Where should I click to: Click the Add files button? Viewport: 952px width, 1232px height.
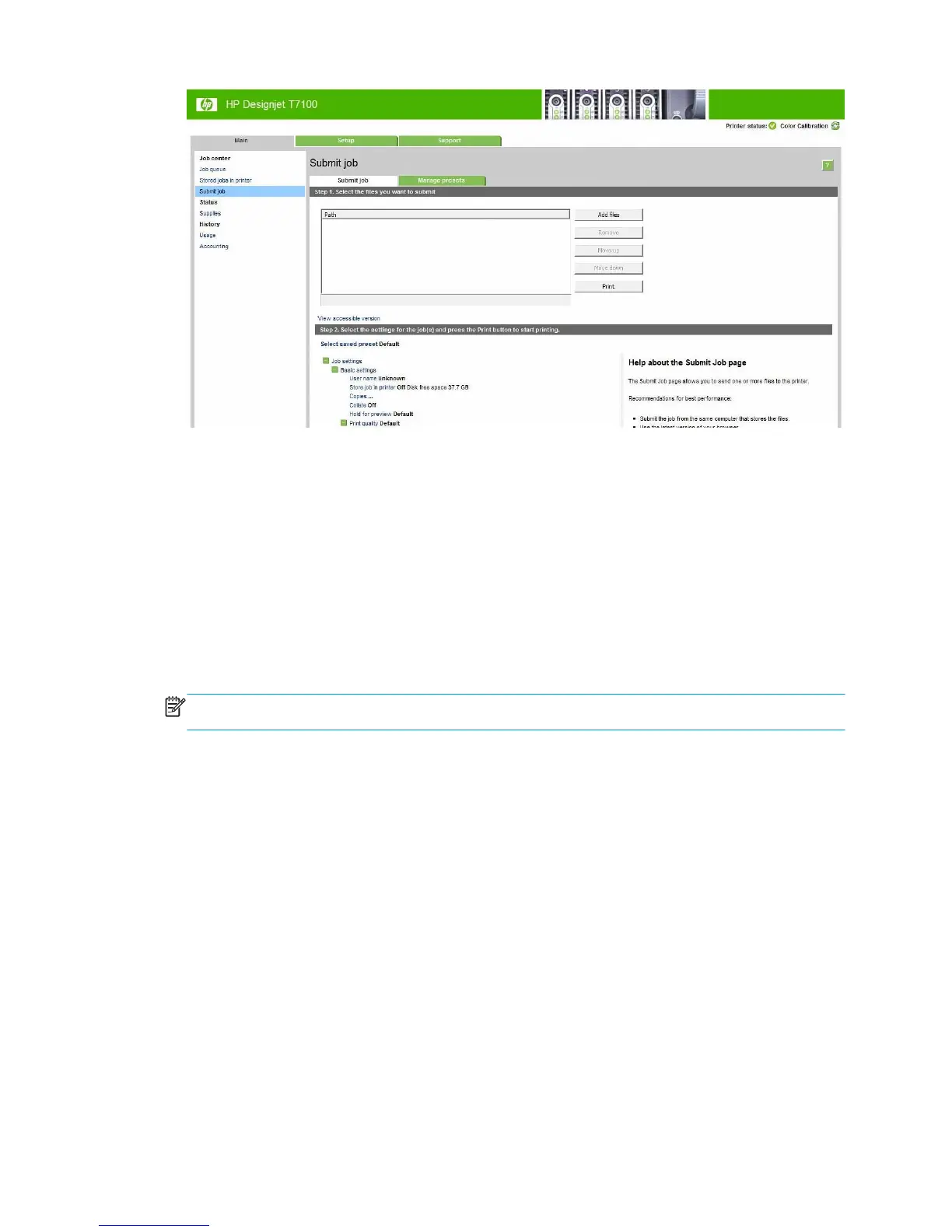tap(608, 215)
